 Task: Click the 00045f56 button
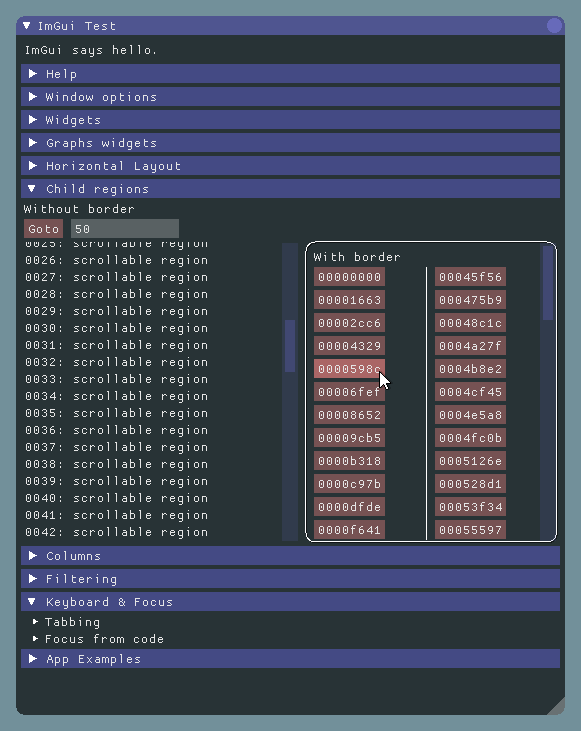point(470,277)
